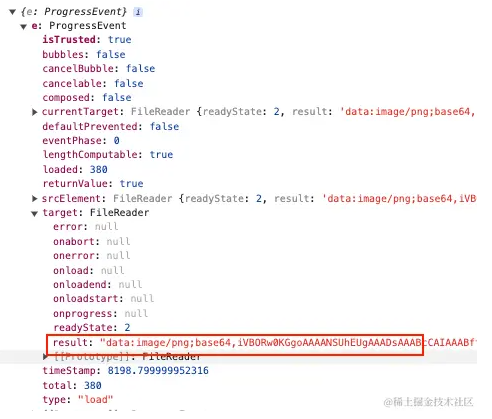Collapse the target: FileReader node

(x=34, y=214)
